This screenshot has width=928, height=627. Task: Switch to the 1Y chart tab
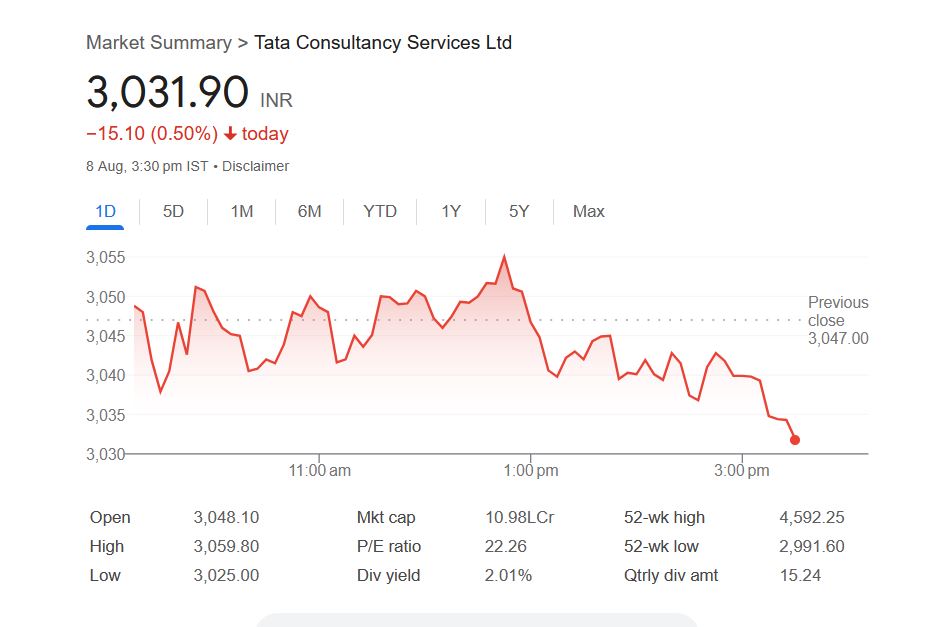(451, 211)
